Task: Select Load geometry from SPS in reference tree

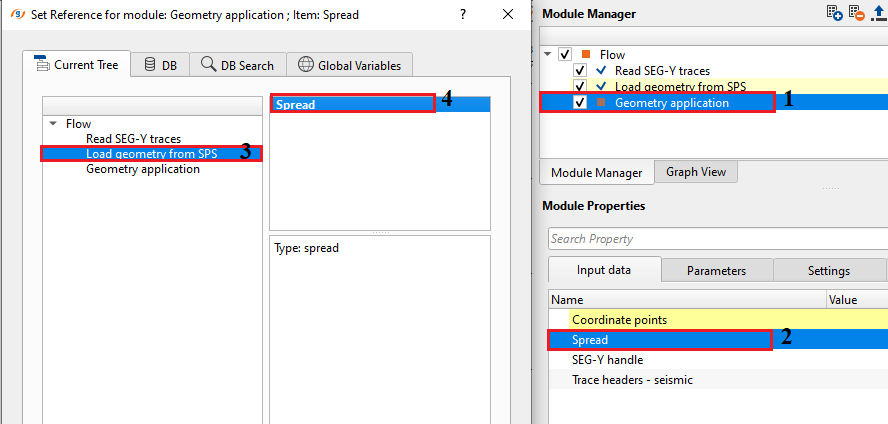Action: pos(150,154)
